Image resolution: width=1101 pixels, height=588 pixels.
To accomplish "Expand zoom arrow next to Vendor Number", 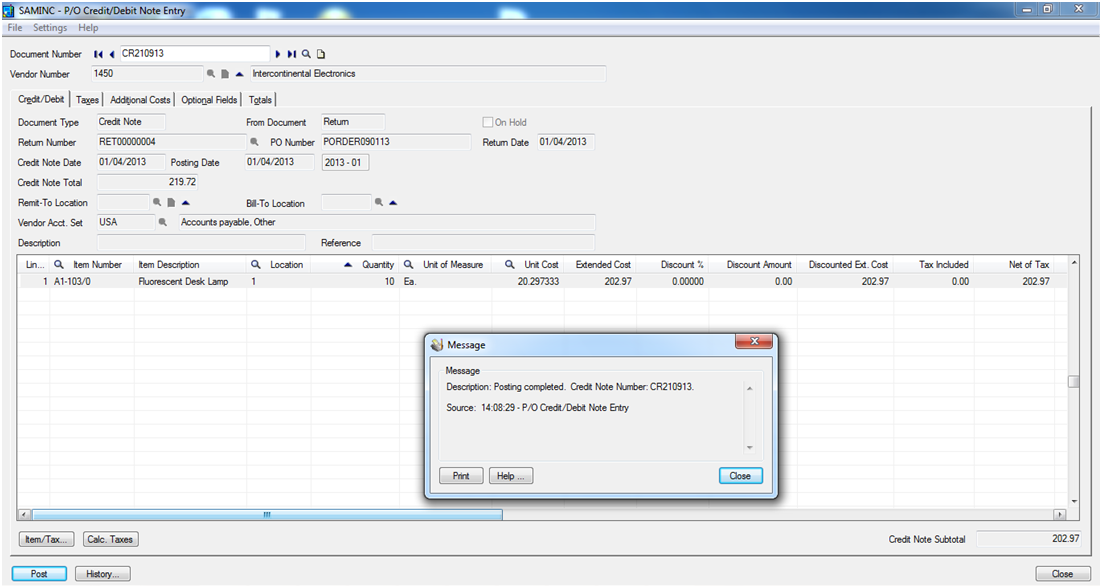I will pyautogui.click(x=240, y=74).
